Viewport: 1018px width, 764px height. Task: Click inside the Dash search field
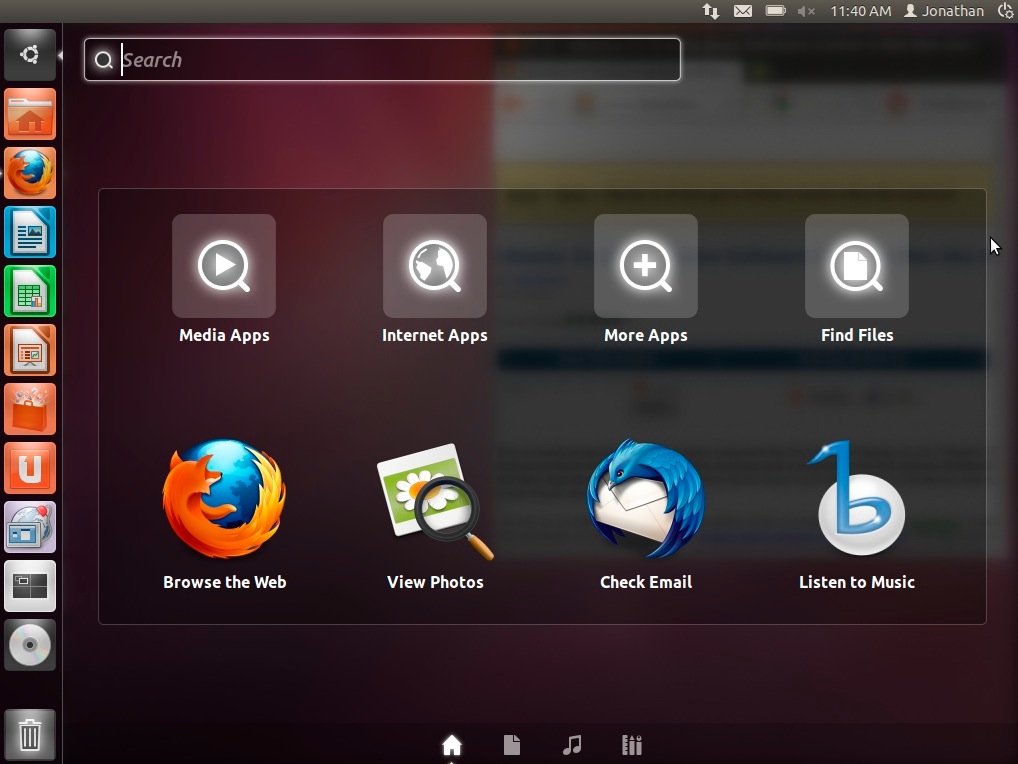click(380, 59)
